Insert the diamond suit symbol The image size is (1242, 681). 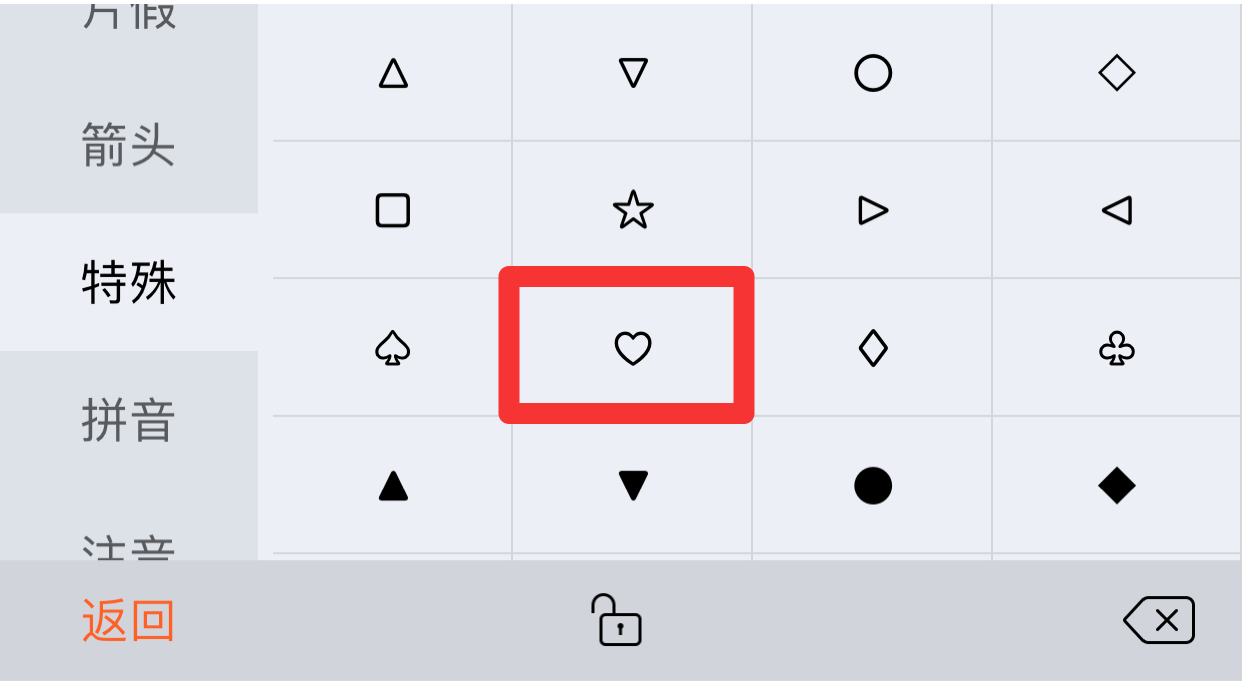tap(873, 348)
